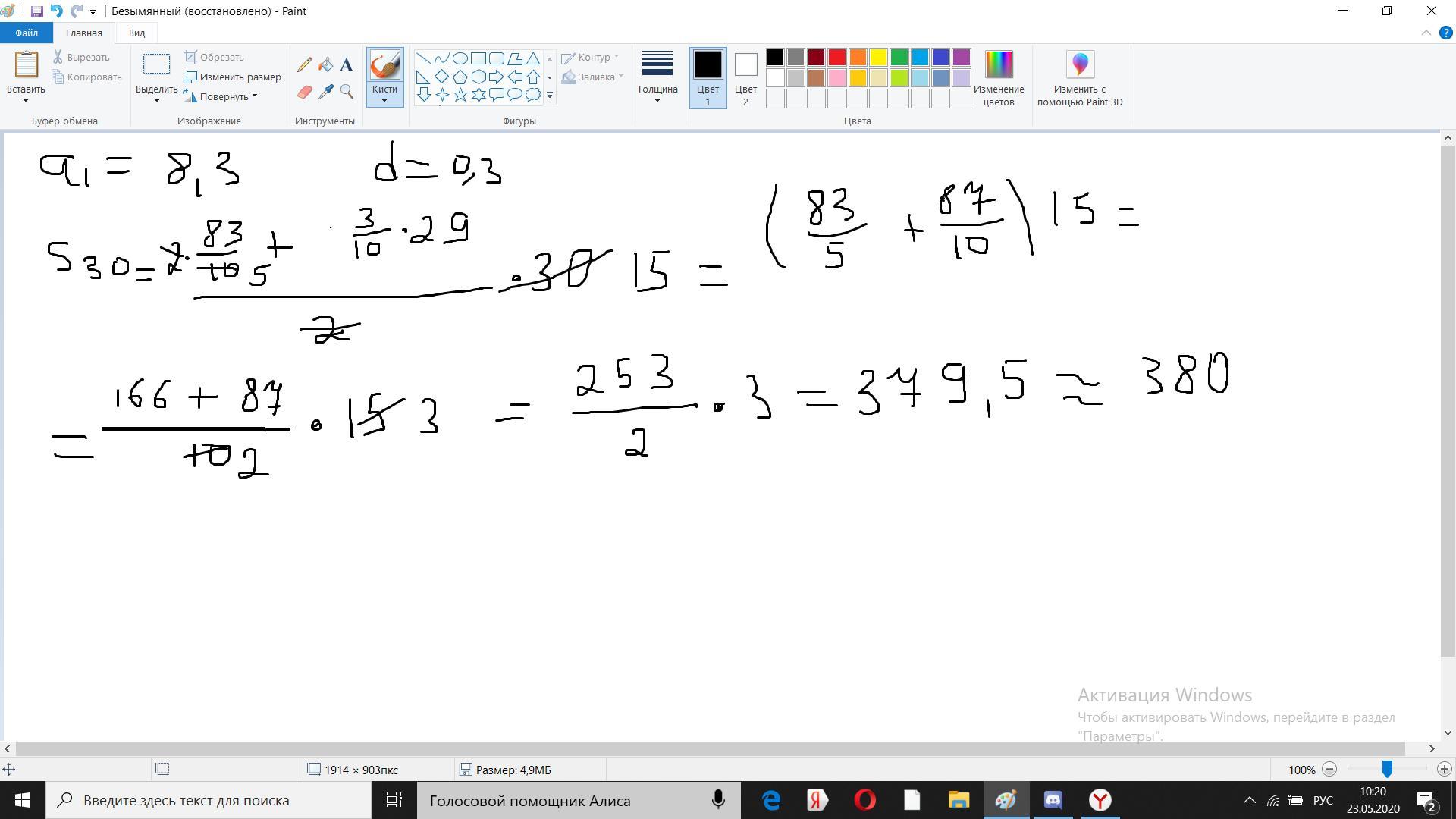Expand the Select dropdown arrow

(157, 101)
